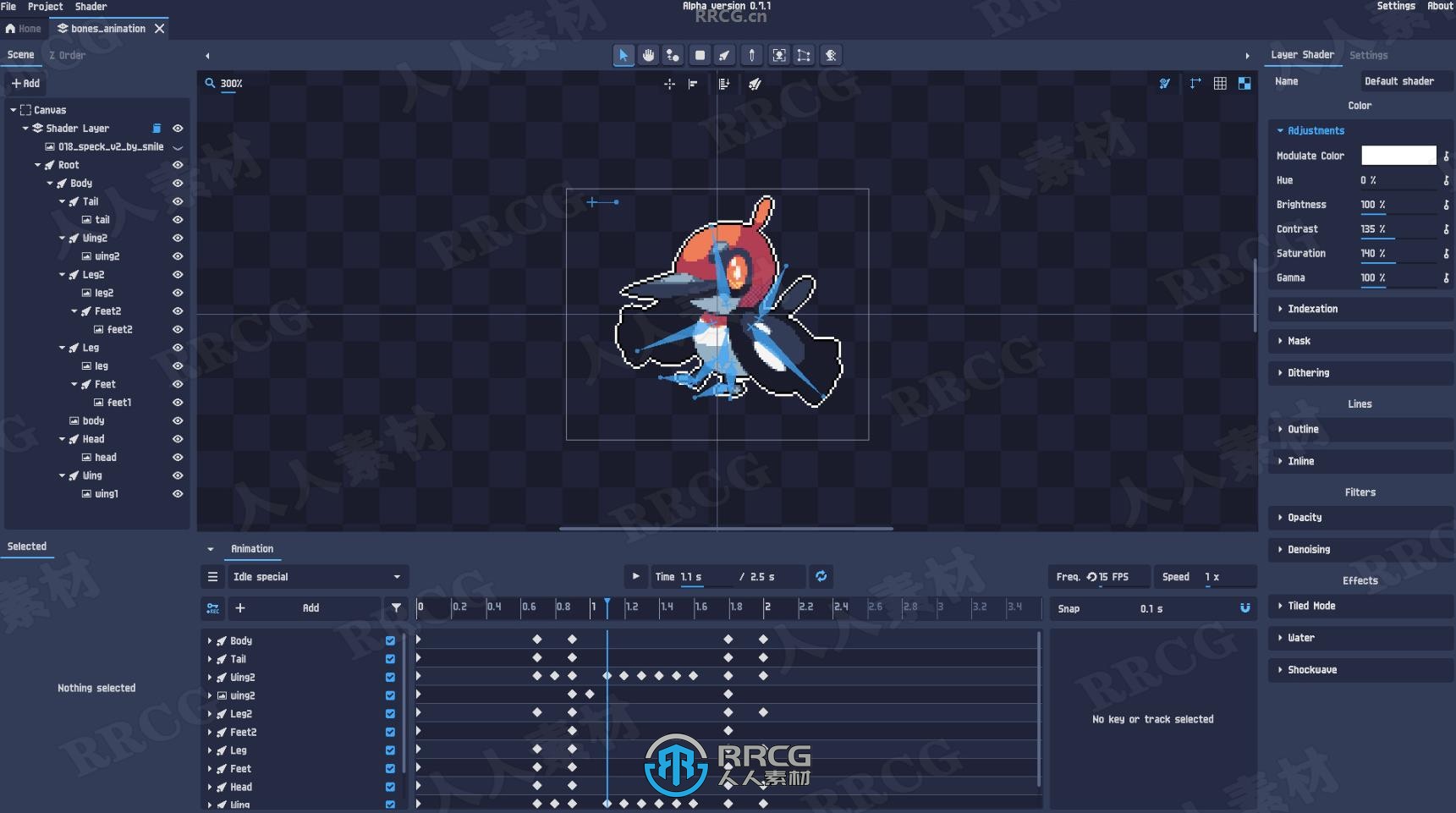The height and width of the screenshot is (813, 1456).
Task: Toggle visibility of the Tail bone
Action: [x=178, y=201]
